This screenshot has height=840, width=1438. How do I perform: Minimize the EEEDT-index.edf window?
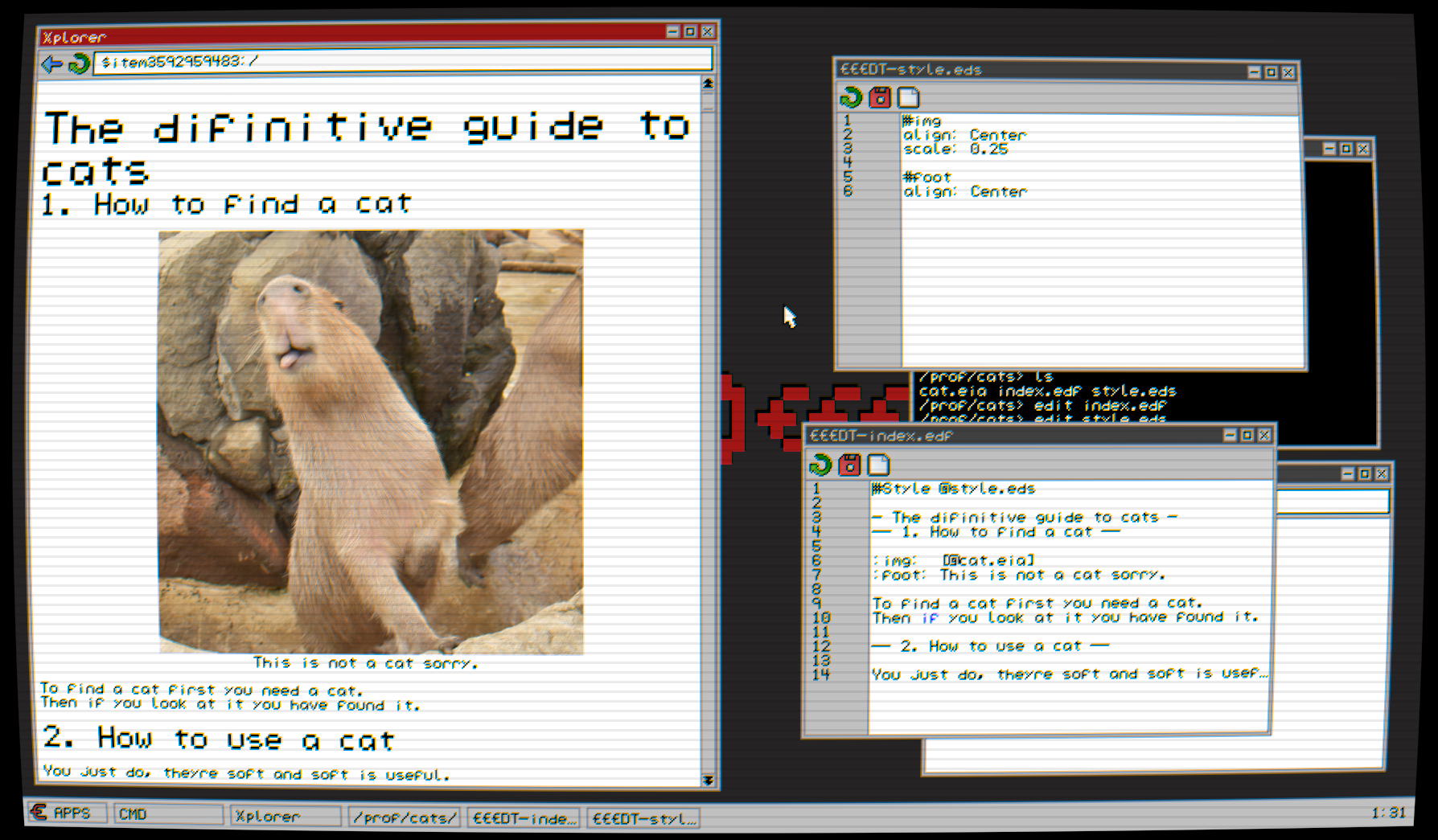1230,435
